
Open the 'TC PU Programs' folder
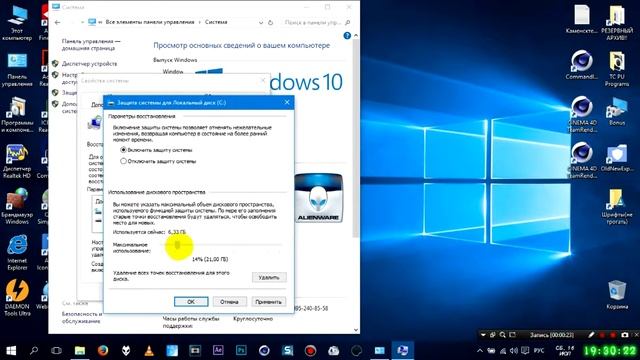click(617, 69)
